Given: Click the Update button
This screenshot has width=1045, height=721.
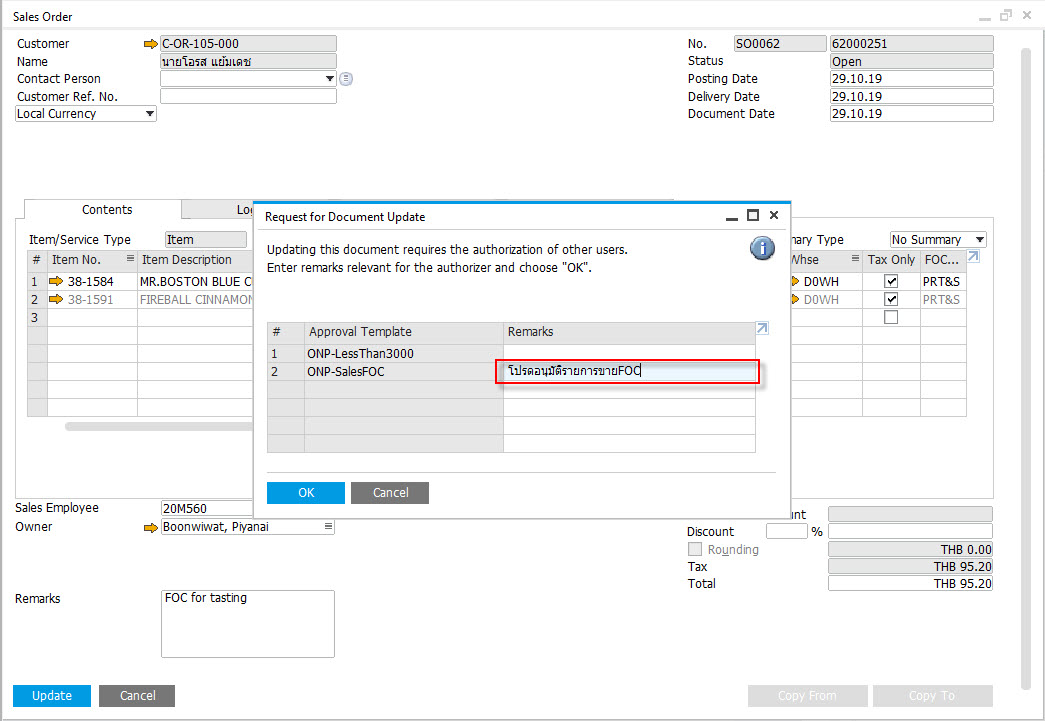Looking at the screenshot, I should (52, 696).
